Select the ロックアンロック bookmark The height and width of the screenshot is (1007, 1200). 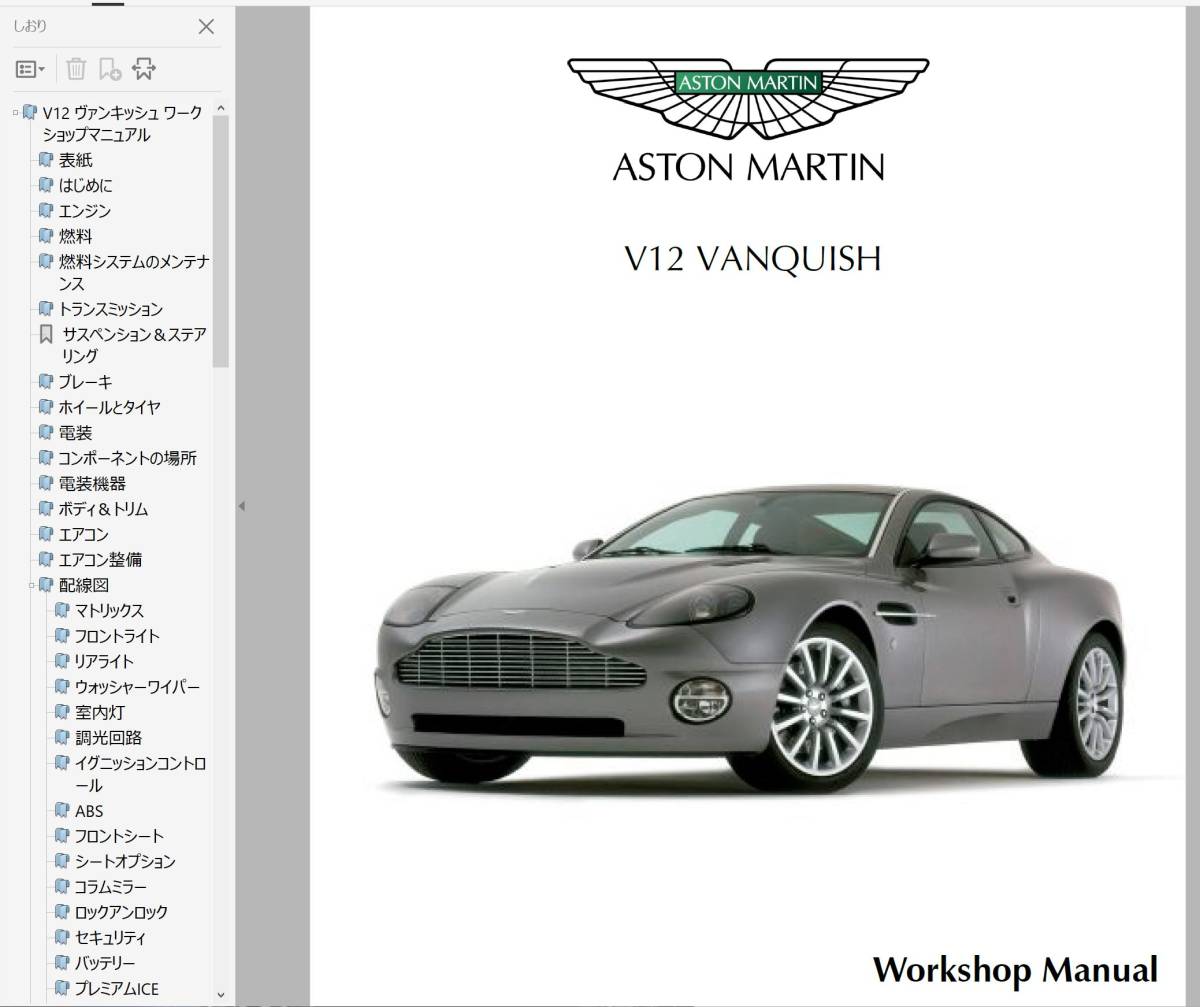click(121, 912)
